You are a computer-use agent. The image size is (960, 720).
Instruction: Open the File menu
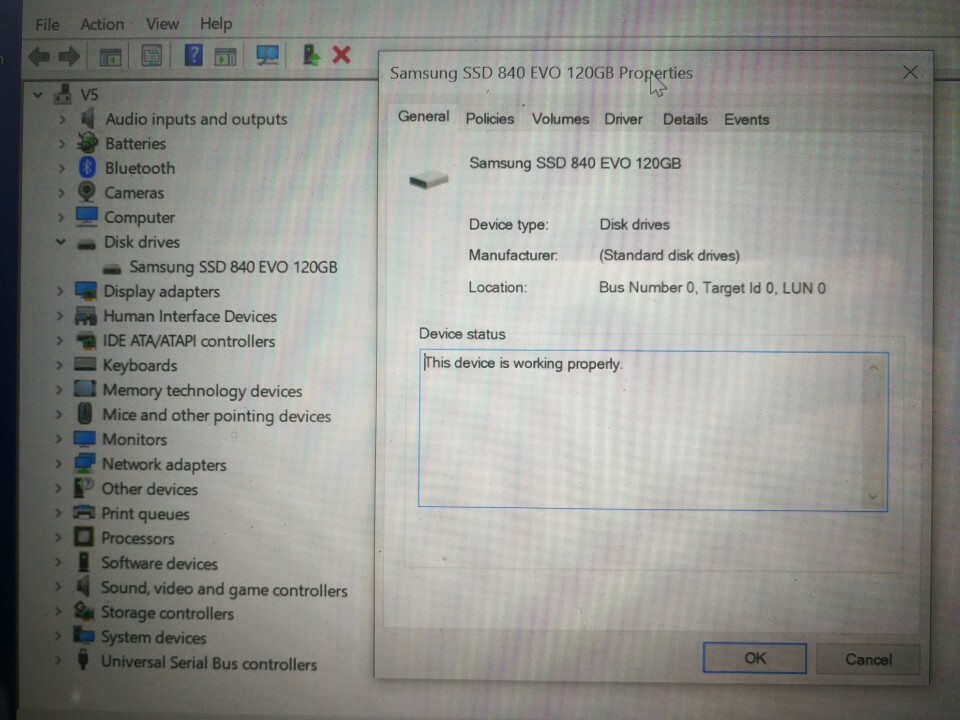(47, 24)
